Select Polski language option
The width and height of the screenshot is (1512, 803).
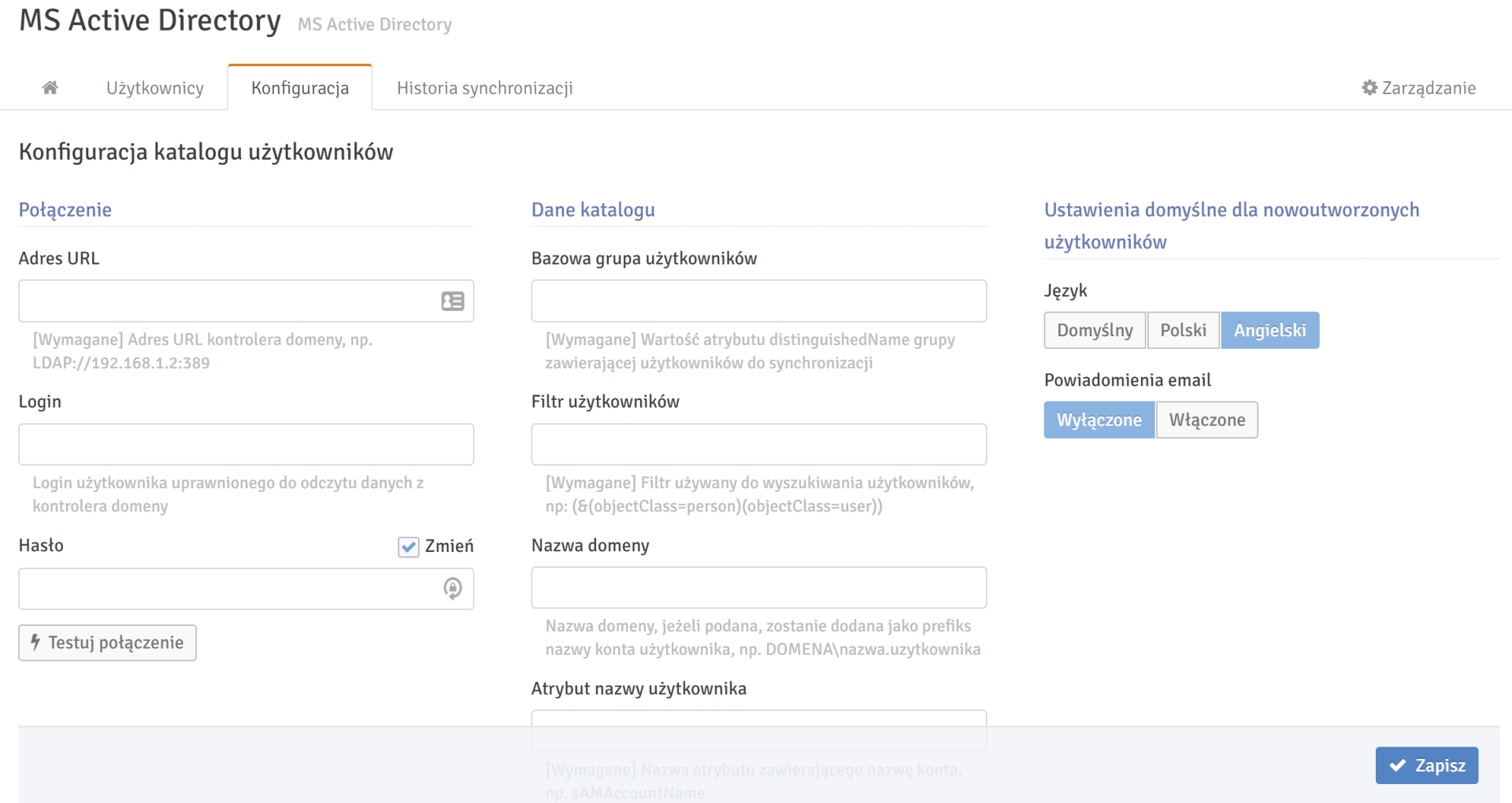coord(1183,331)
